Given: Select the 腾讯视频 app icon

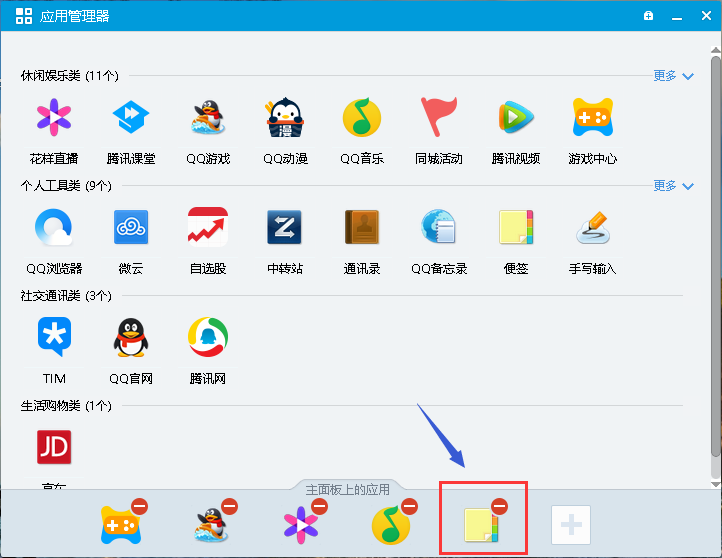Looking at the screenshot, I should 516,119.
